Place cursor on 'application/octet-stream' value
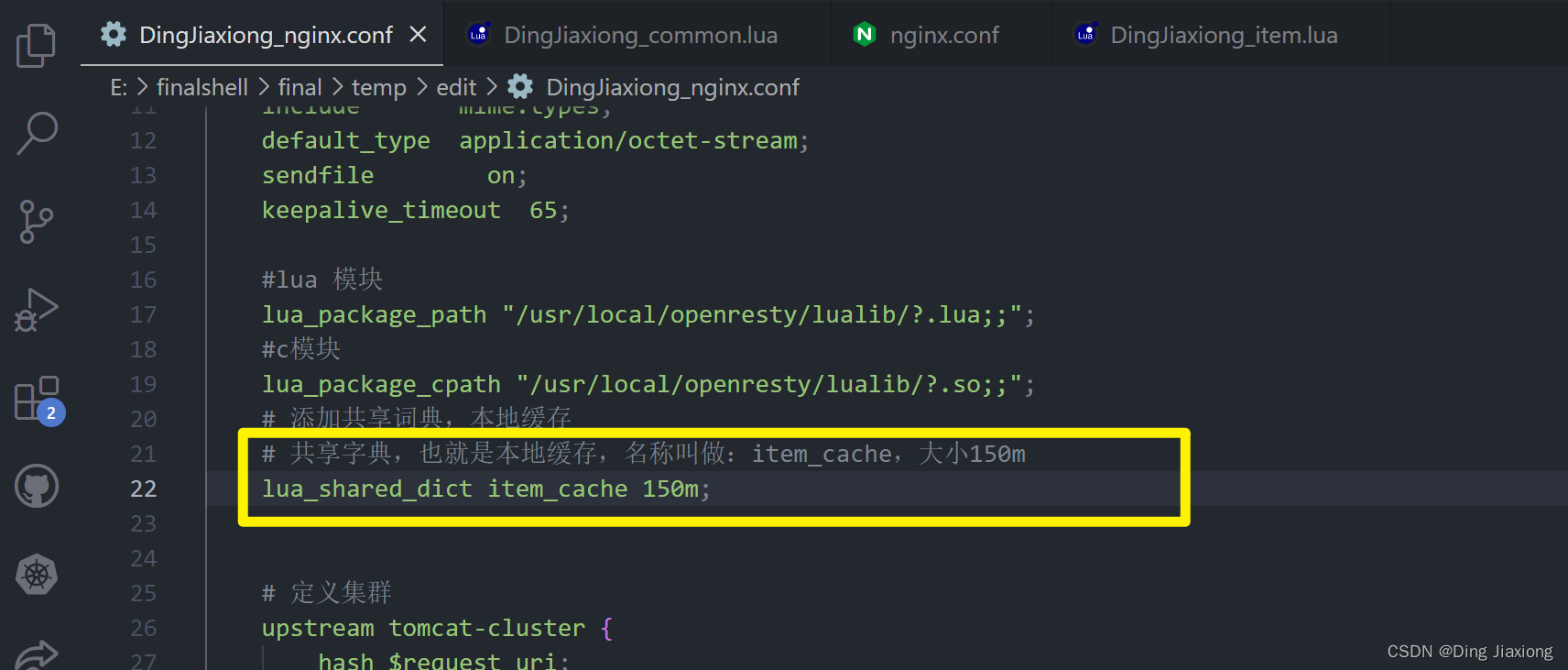The image size is (1568, 670). [x=628, y=140]
